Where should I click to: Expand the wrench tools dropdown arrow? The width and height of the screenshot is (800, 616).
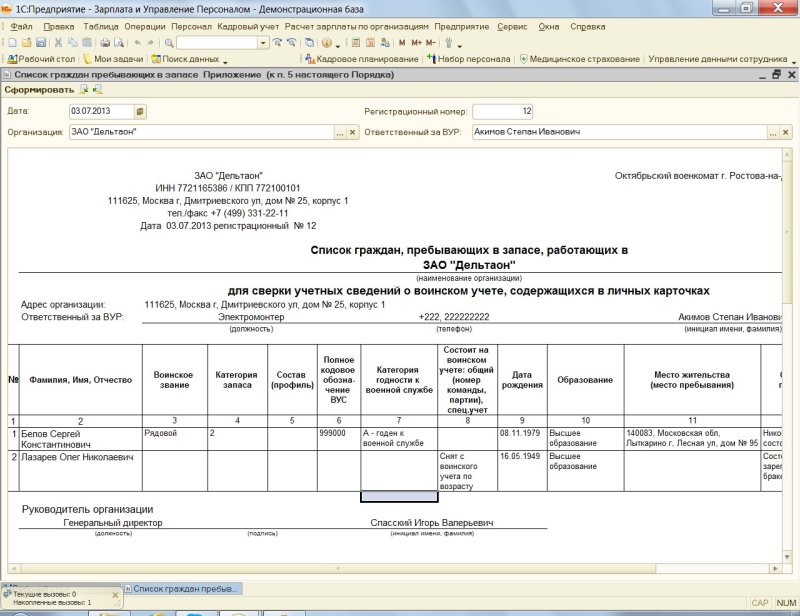[459, 45]
